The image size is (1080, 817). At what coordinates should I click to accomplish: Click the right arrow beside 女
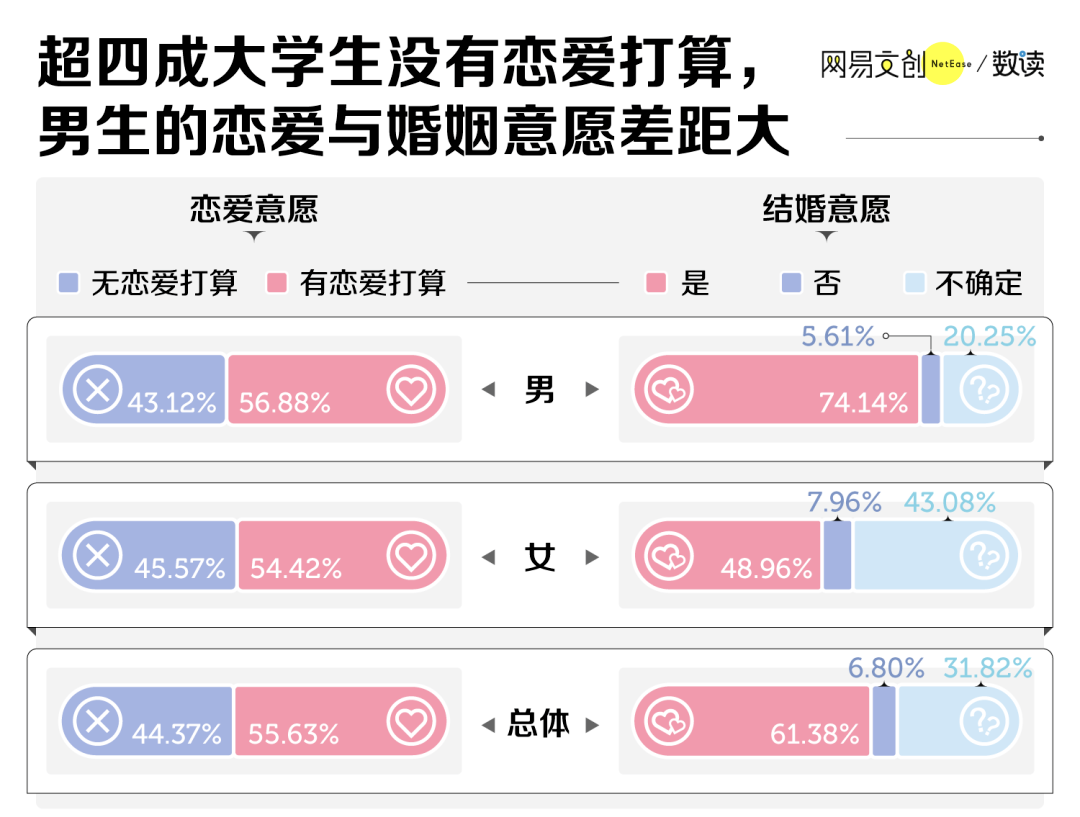point(592,557)
